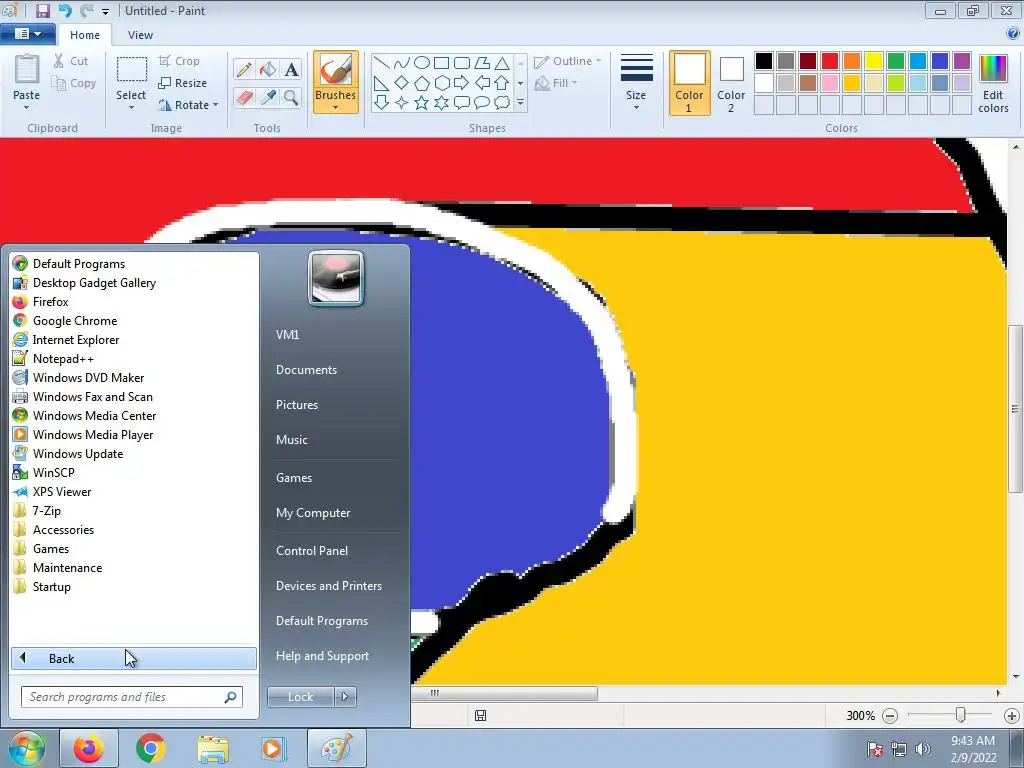Click the Resize button
This screenshot has width=1024, height=768.
click(183, 83)
